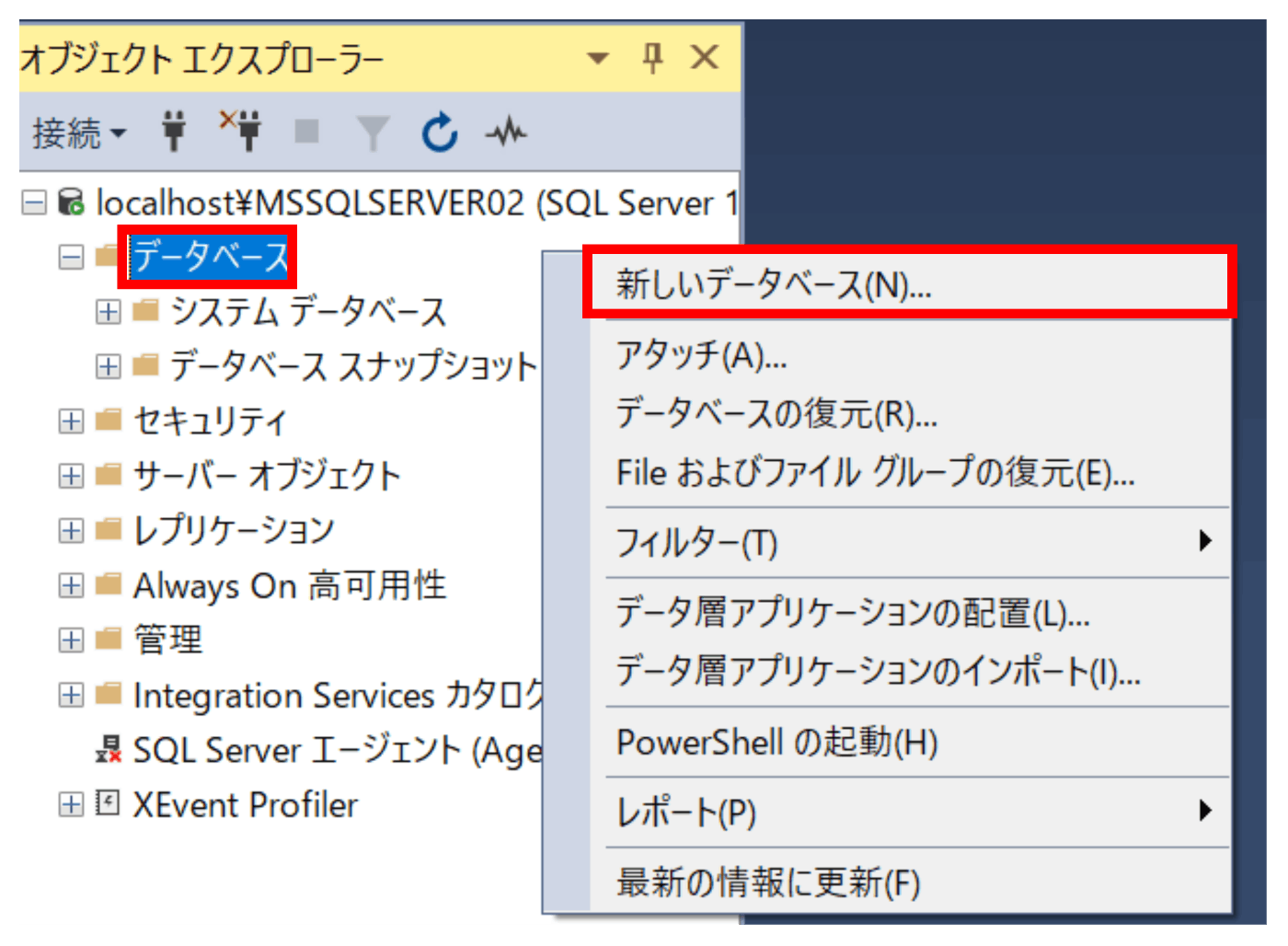The width and height of the screenshot is (1288, 946).
Task: Open the レポート(P) submenu
Action: click(910, 813)
